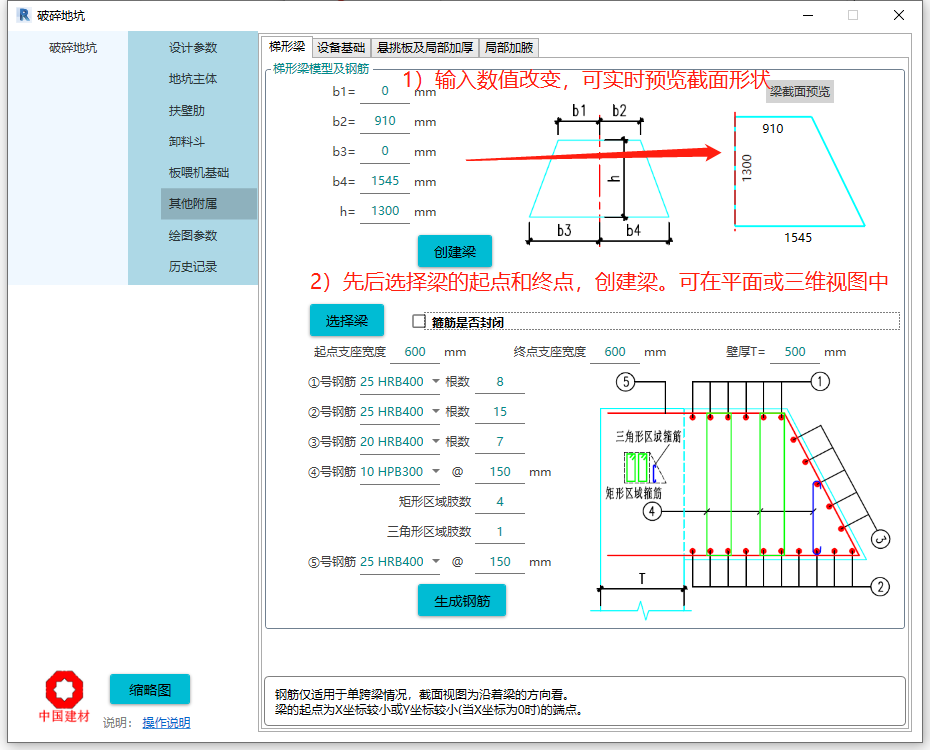Click the 选择梁 button

point(347,321)
